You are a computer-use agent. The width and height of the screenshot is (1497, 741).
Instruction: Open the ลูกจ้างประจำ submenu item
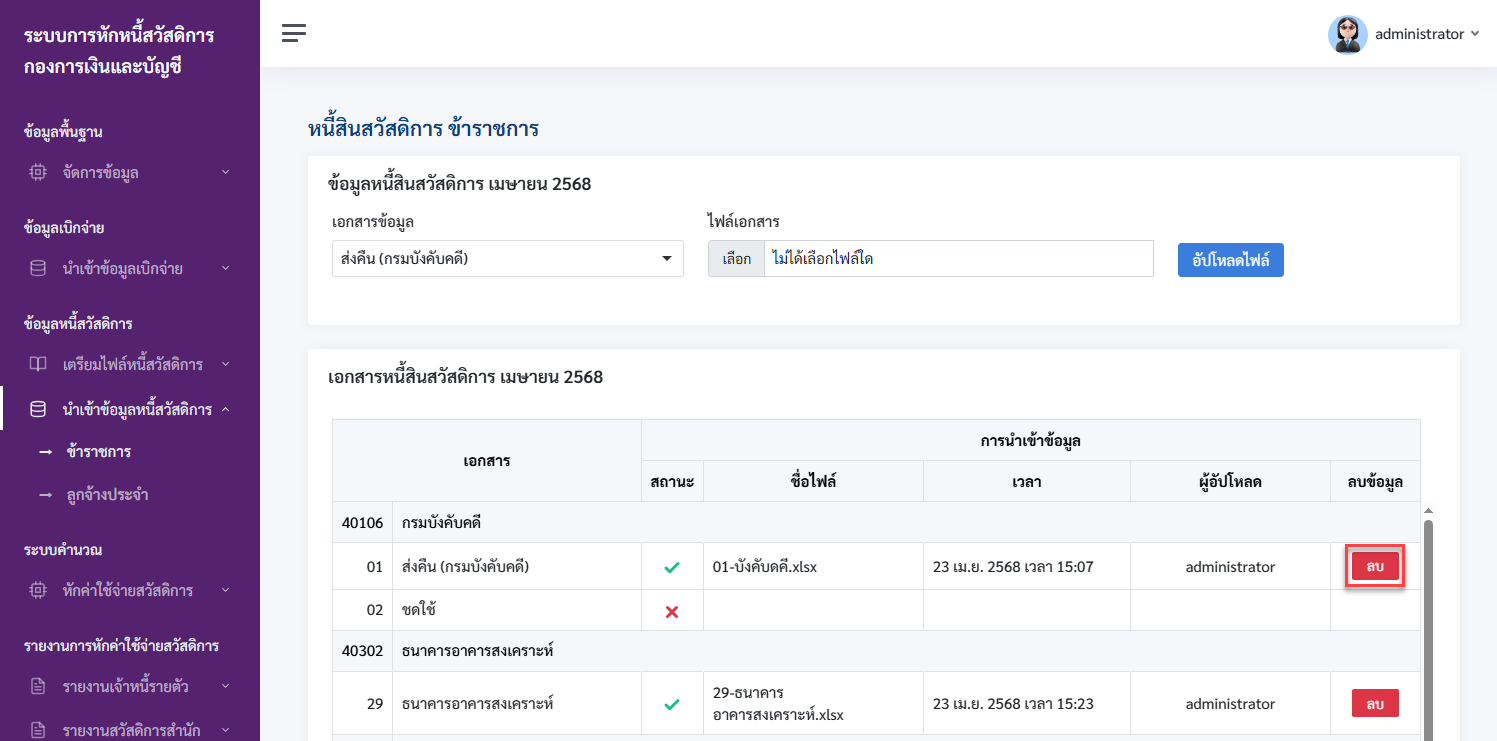coord(107,495)
